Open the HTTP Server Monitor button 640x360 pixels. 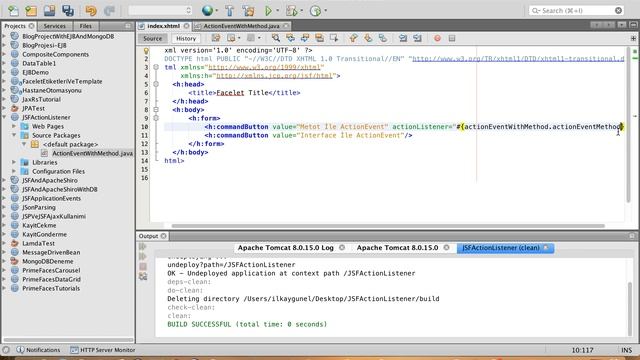point(103,350)
